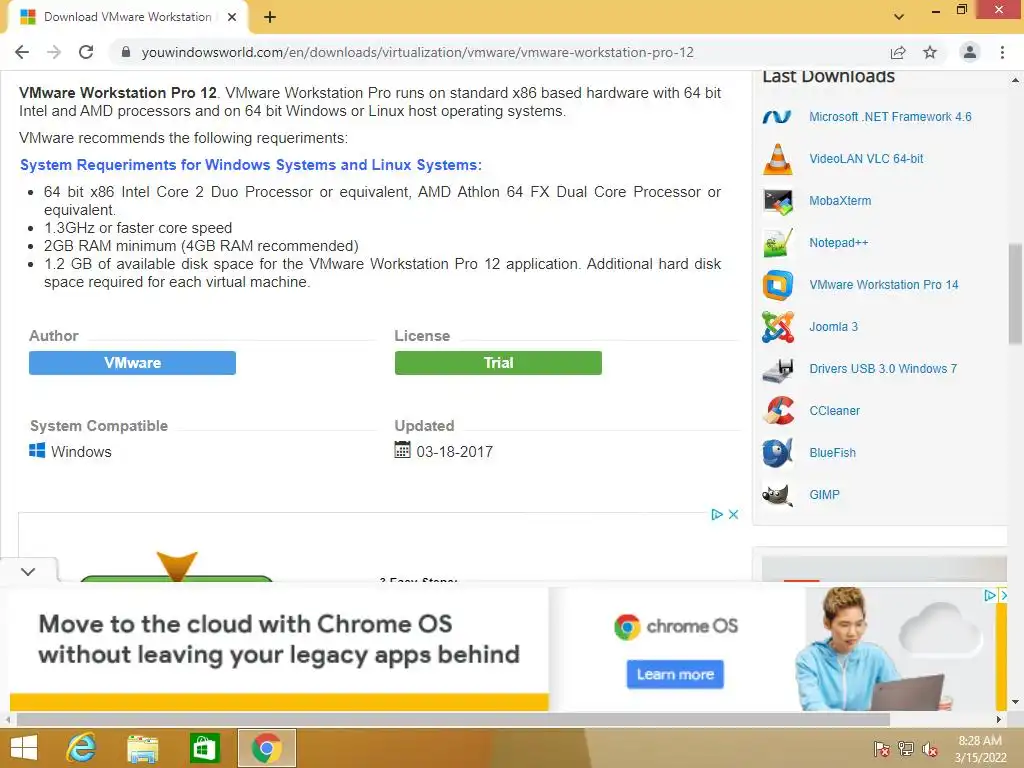Bookmark this page with the star icon
Viewport: 1024px width, 768px height.
930,52
